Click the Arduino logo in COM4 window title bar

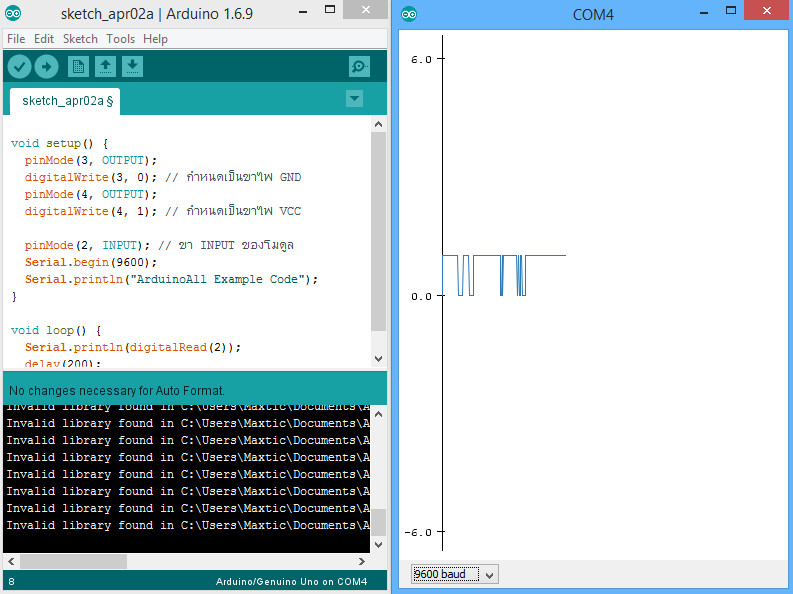(409, 14)
